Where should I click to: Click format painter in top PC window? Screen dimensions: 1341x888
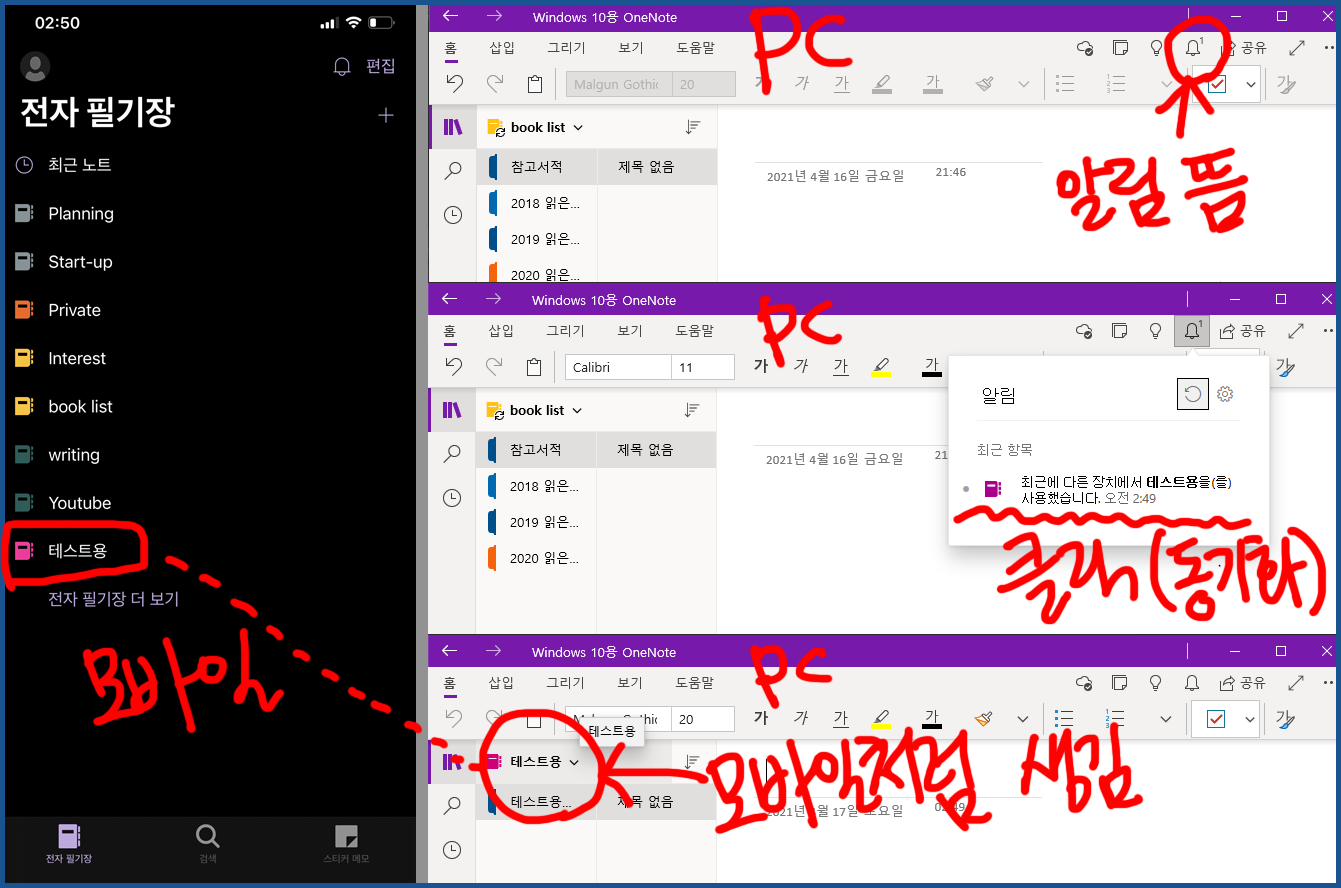tap(985, 84)
